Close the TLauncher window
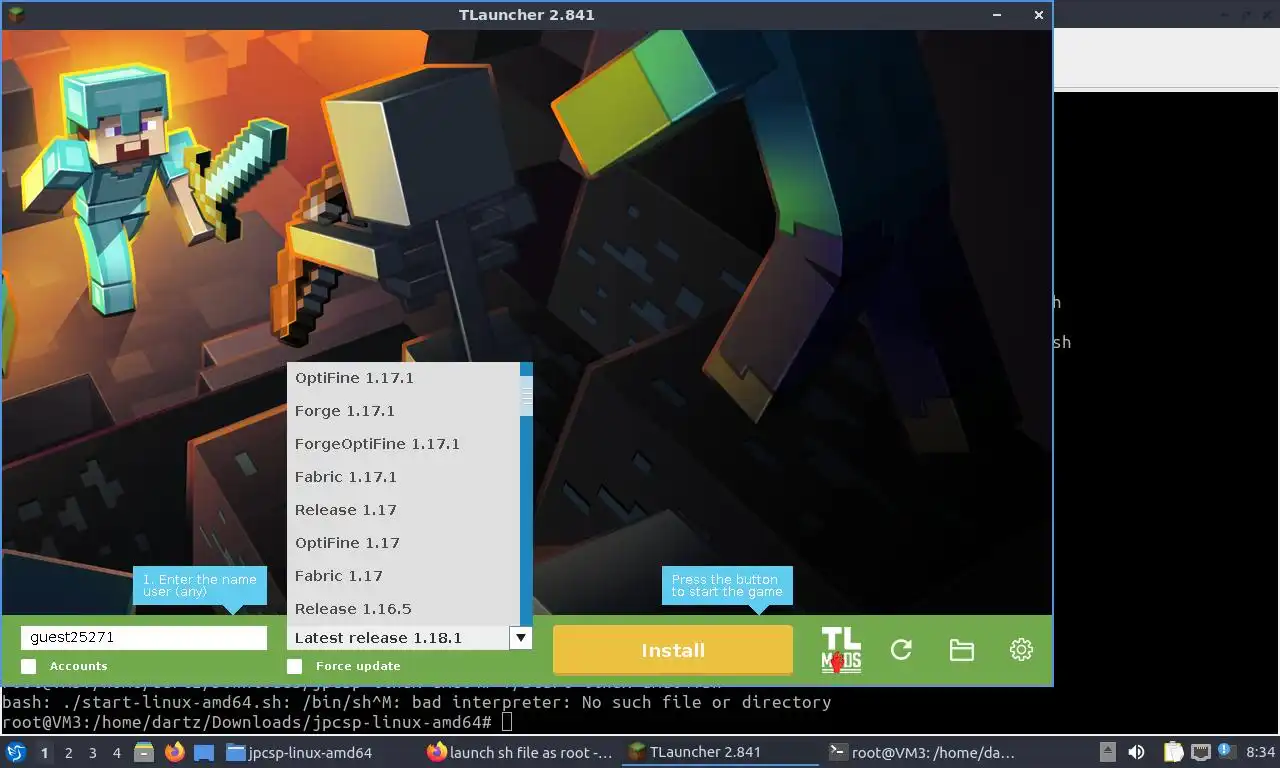 tap(1038, 15)
